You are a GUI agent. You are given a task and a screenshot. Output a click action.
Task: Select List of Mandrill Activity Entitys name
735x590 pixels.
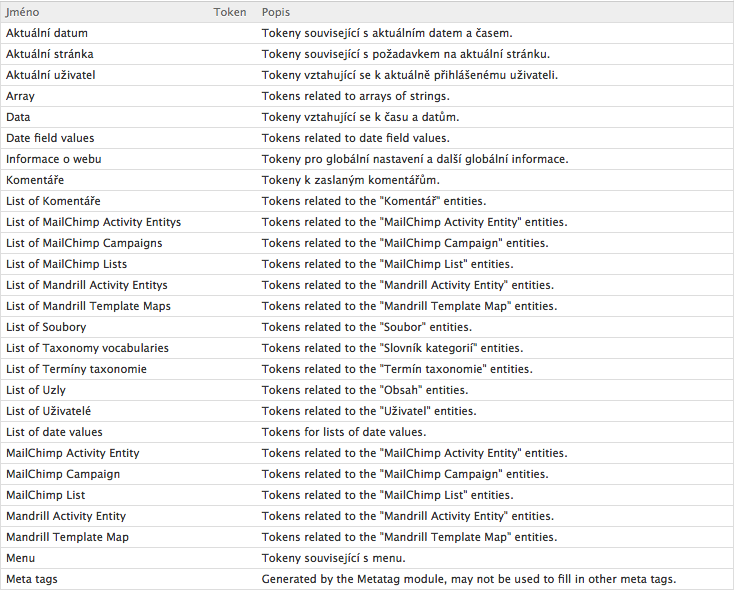[87, 285]
